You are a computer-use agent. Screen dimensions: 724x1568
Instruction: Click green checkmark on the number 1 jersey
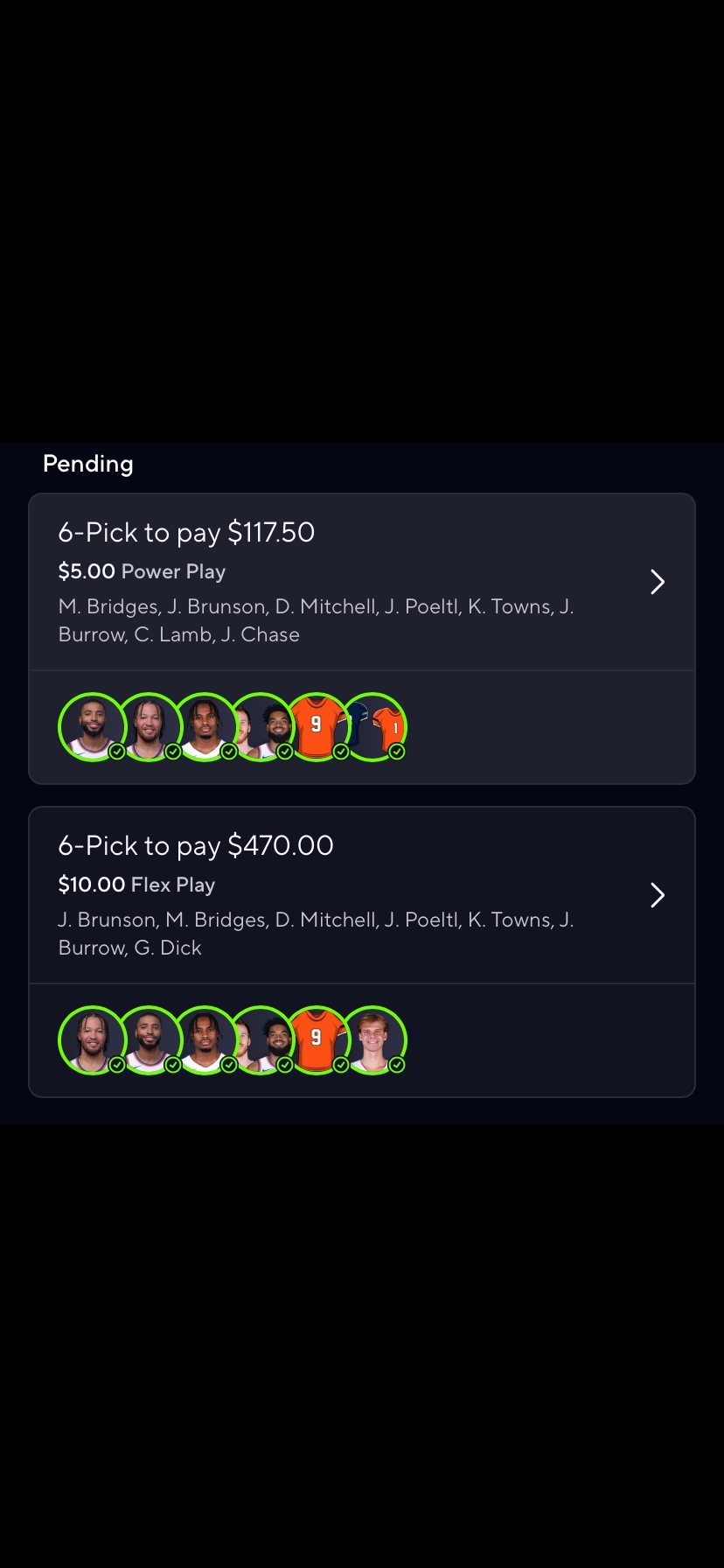coord(397,752)
